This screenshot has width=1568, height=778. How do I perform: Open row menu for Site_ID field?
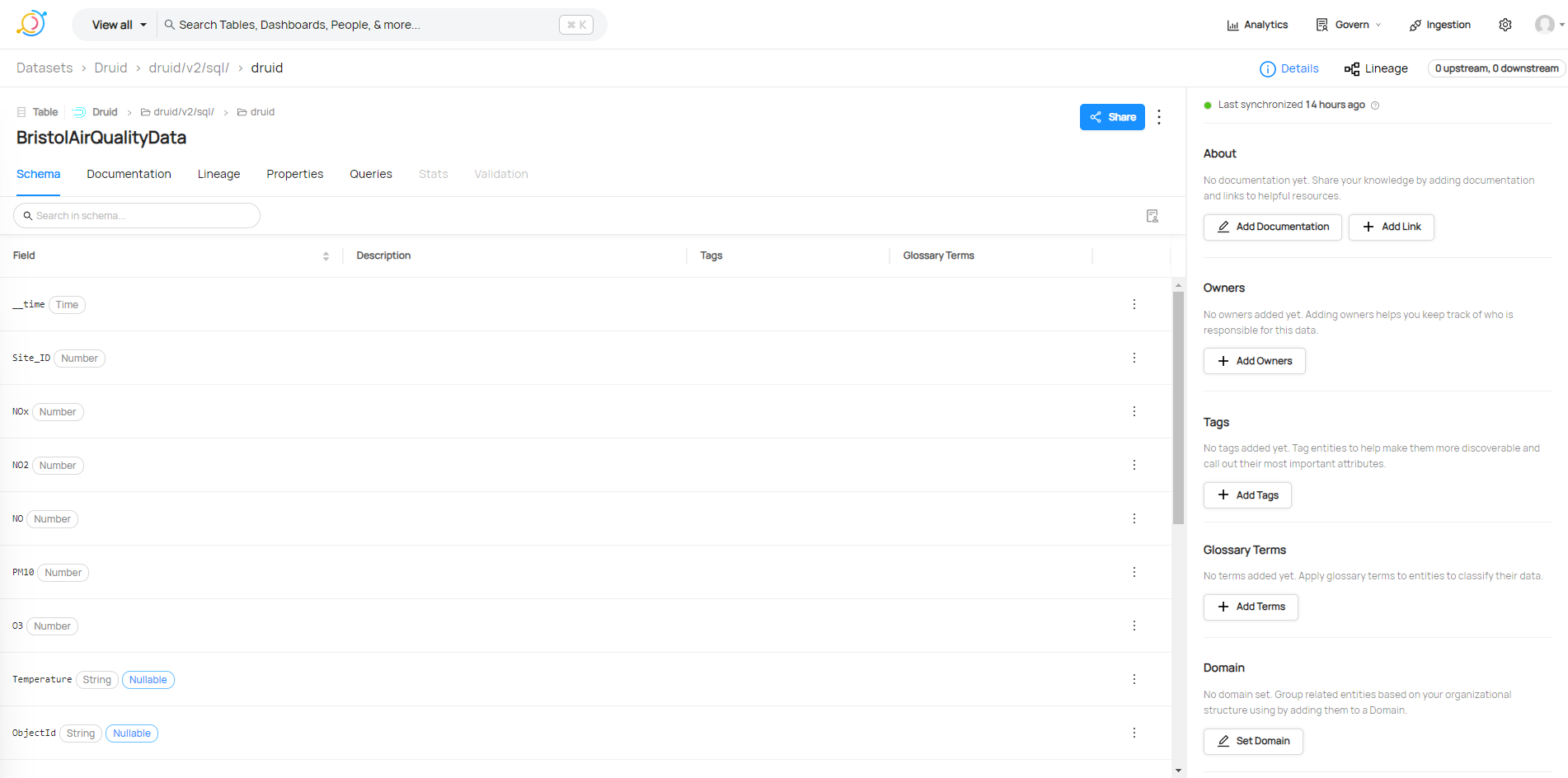coord(1134,358)
